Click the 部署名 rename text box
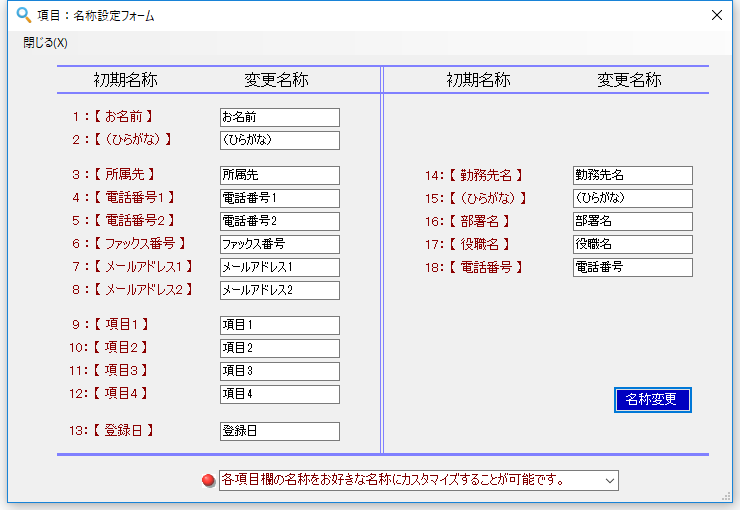 (632, 221)
